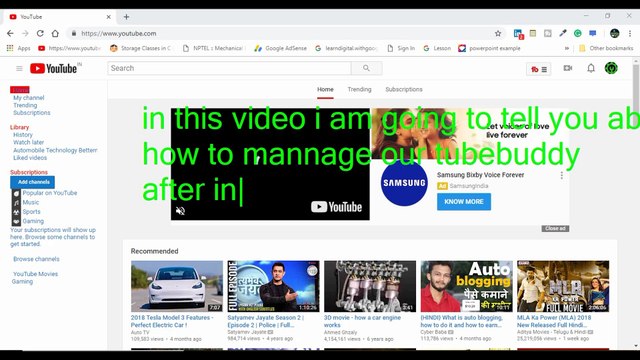Click the KNOW MORE ad button

464,202
